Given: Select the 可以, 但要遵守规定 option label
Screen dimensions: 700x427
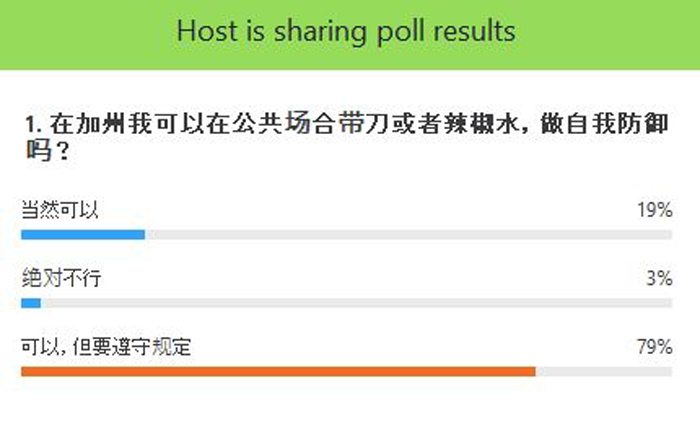Looking at the screenshot, I should coord(106,347).
